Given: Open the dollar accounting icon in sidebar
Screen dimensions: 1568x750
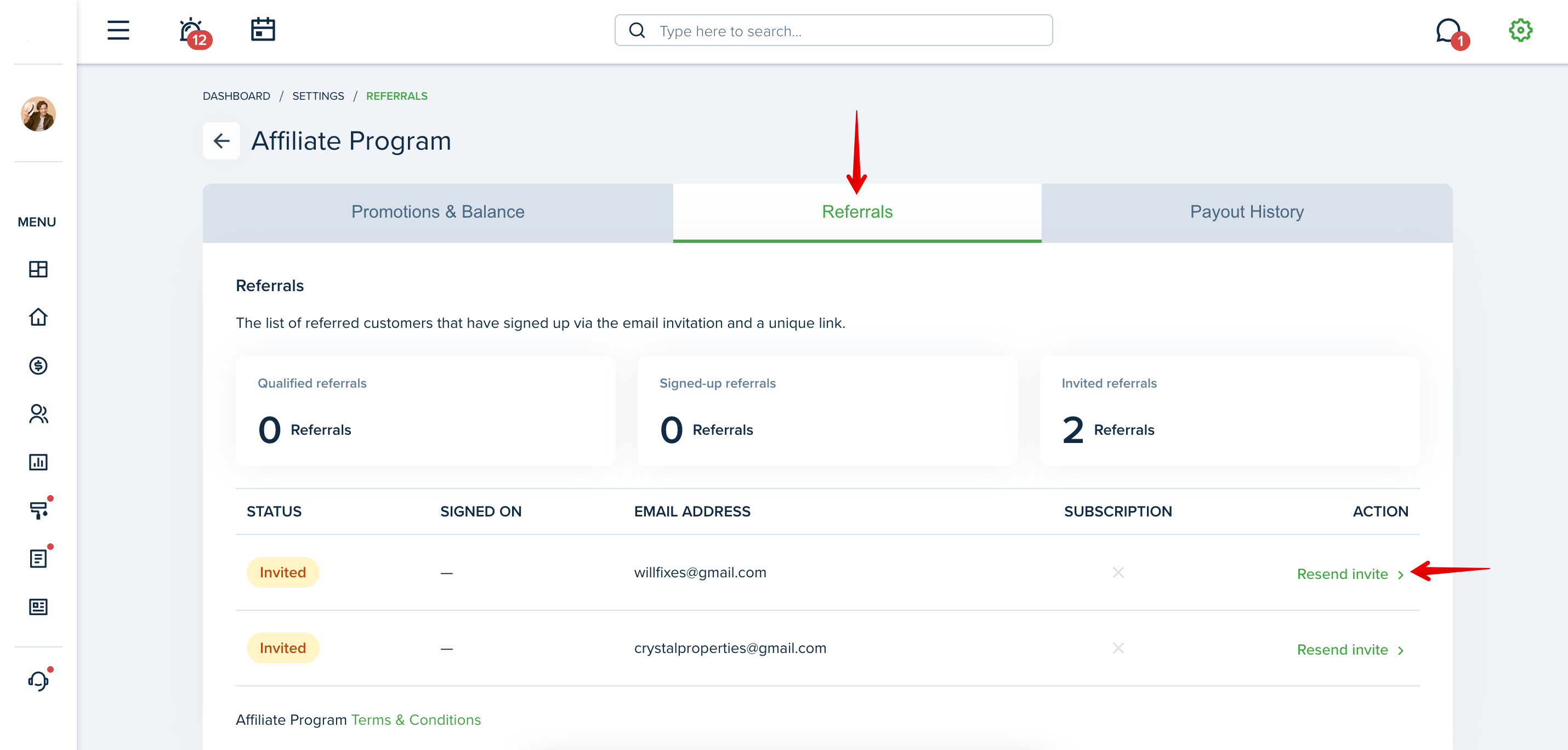Looking at the screenshot, I should 38,365.
